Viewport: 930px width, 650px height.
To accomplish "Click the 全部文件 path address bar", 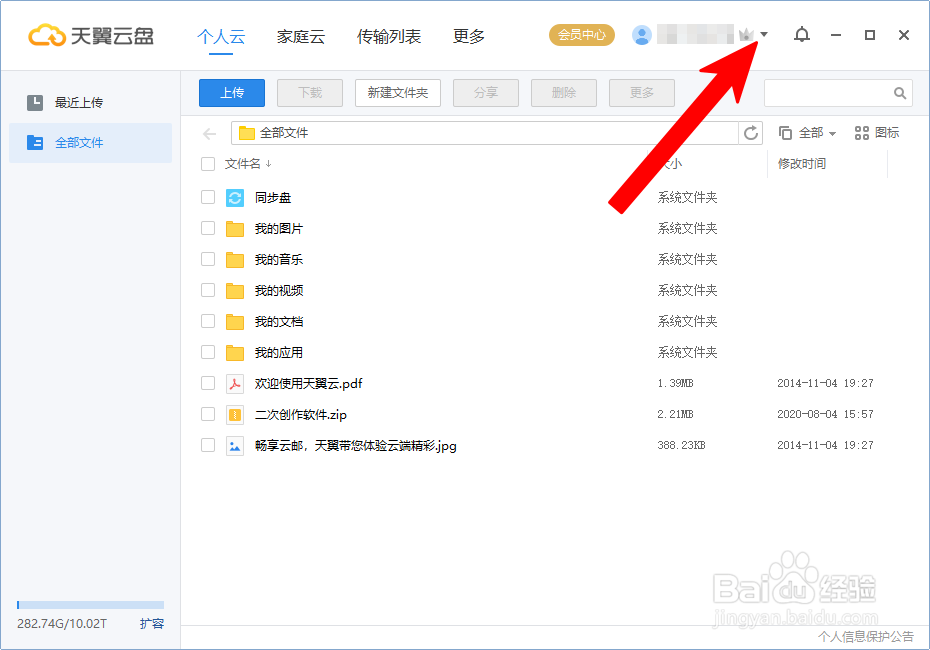I will pos(485,133).
